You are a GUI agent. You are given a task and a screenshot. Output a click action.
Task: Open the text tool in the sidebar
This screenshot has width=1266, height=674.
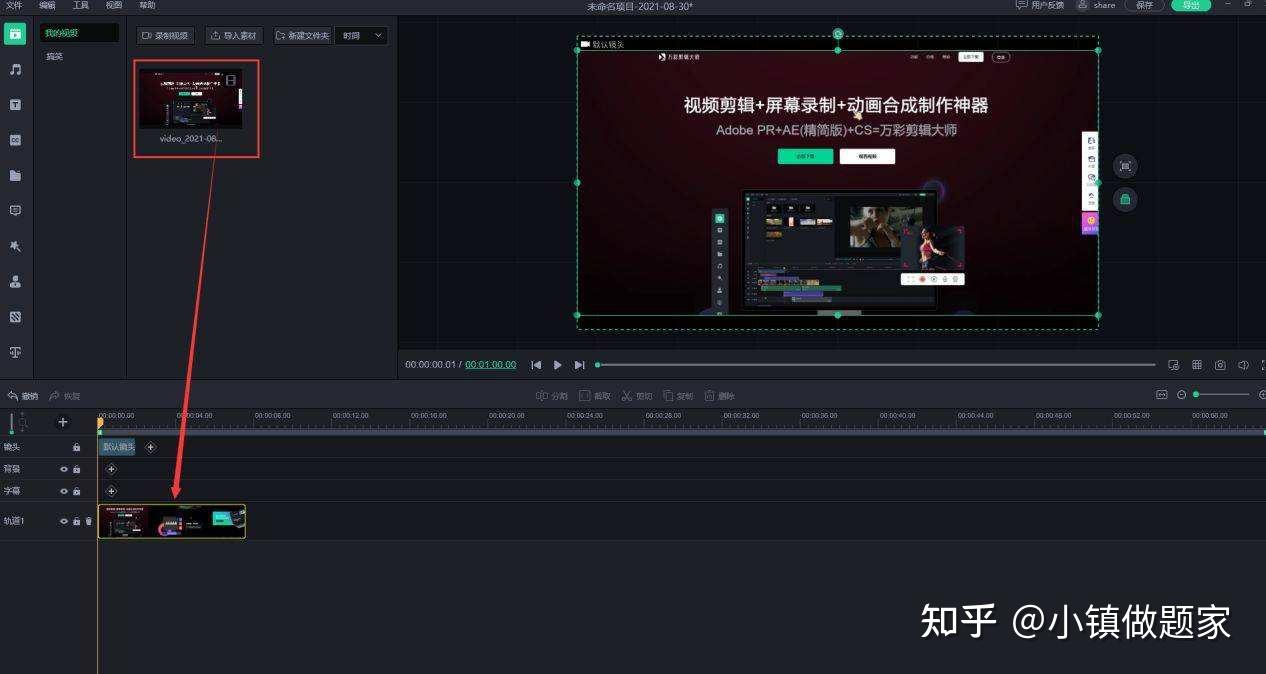[15, 105]
